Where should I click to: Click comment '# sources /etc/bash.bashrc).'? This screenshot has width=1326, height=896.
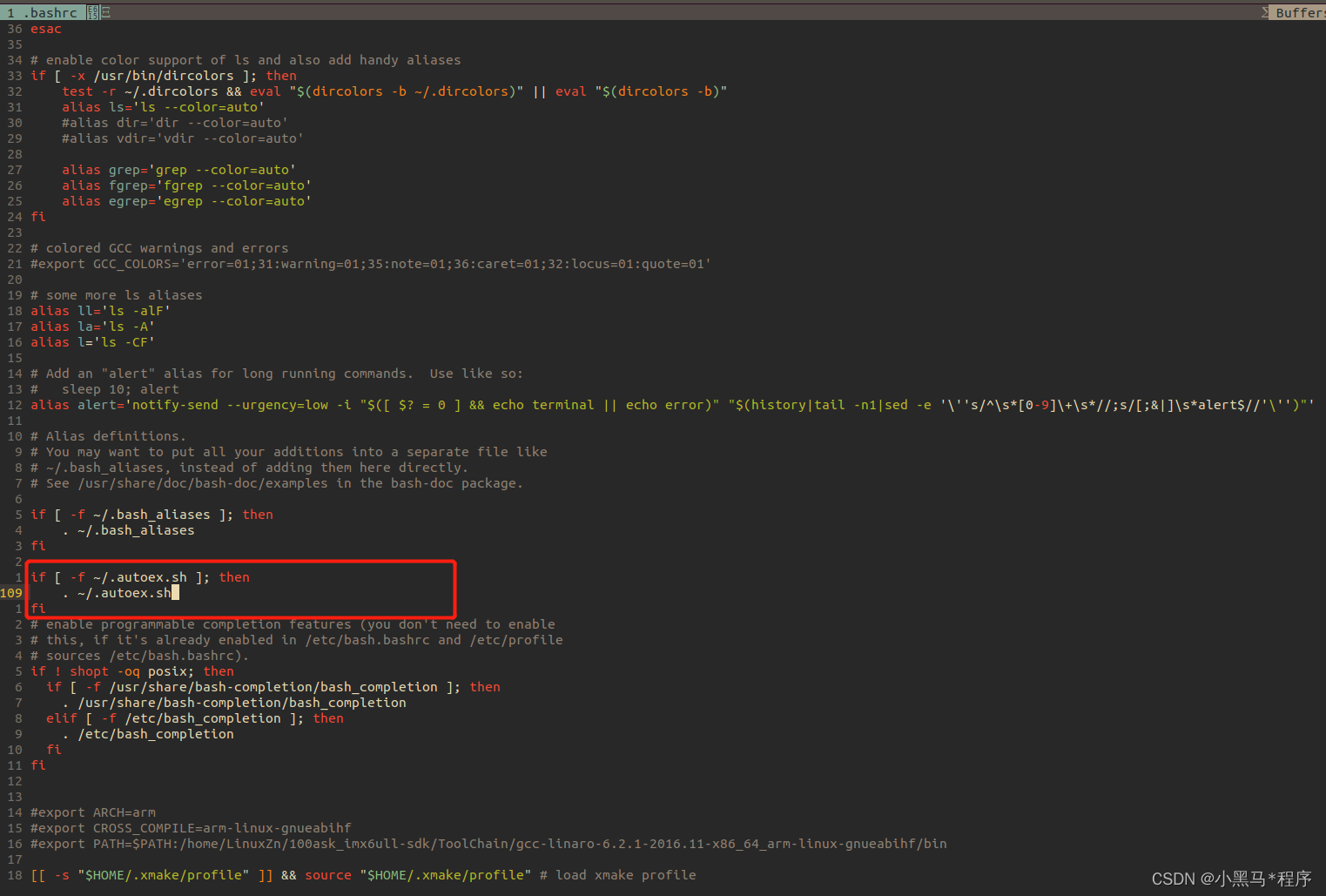[x=140, y=656]
